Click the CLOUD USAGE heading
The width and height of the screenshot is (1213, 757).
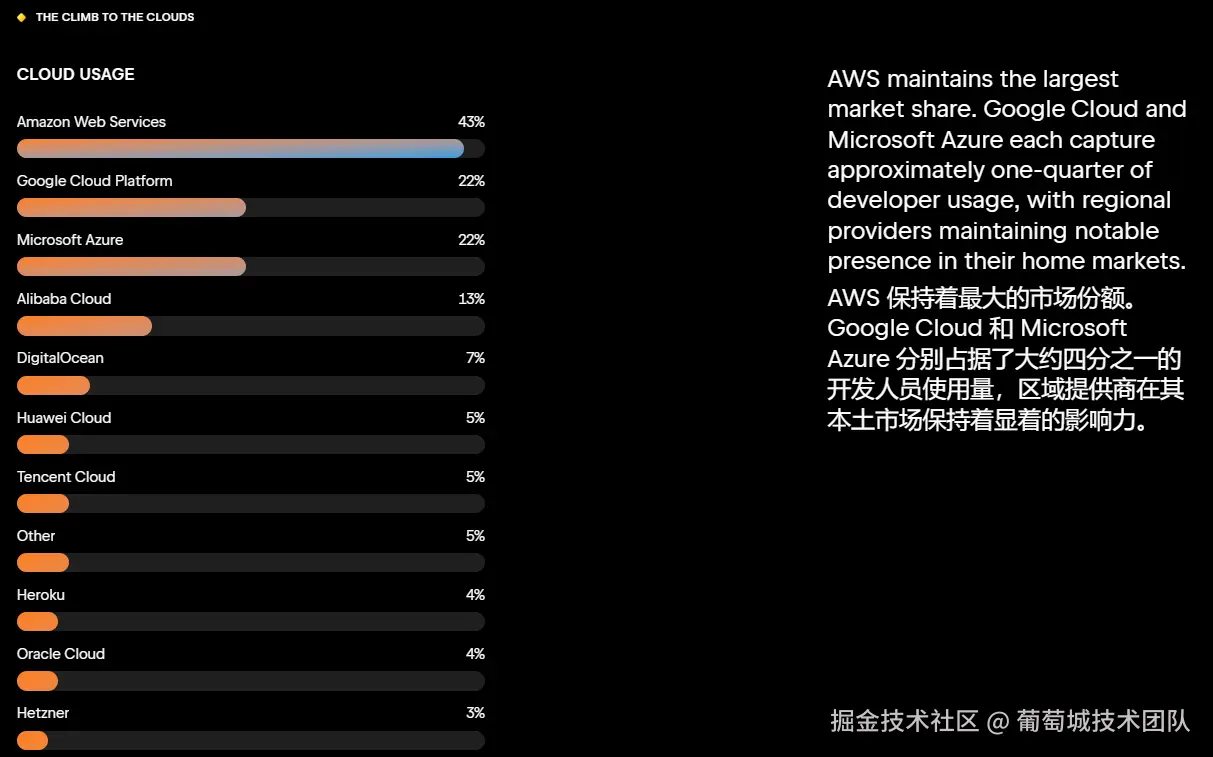(76, 74)
